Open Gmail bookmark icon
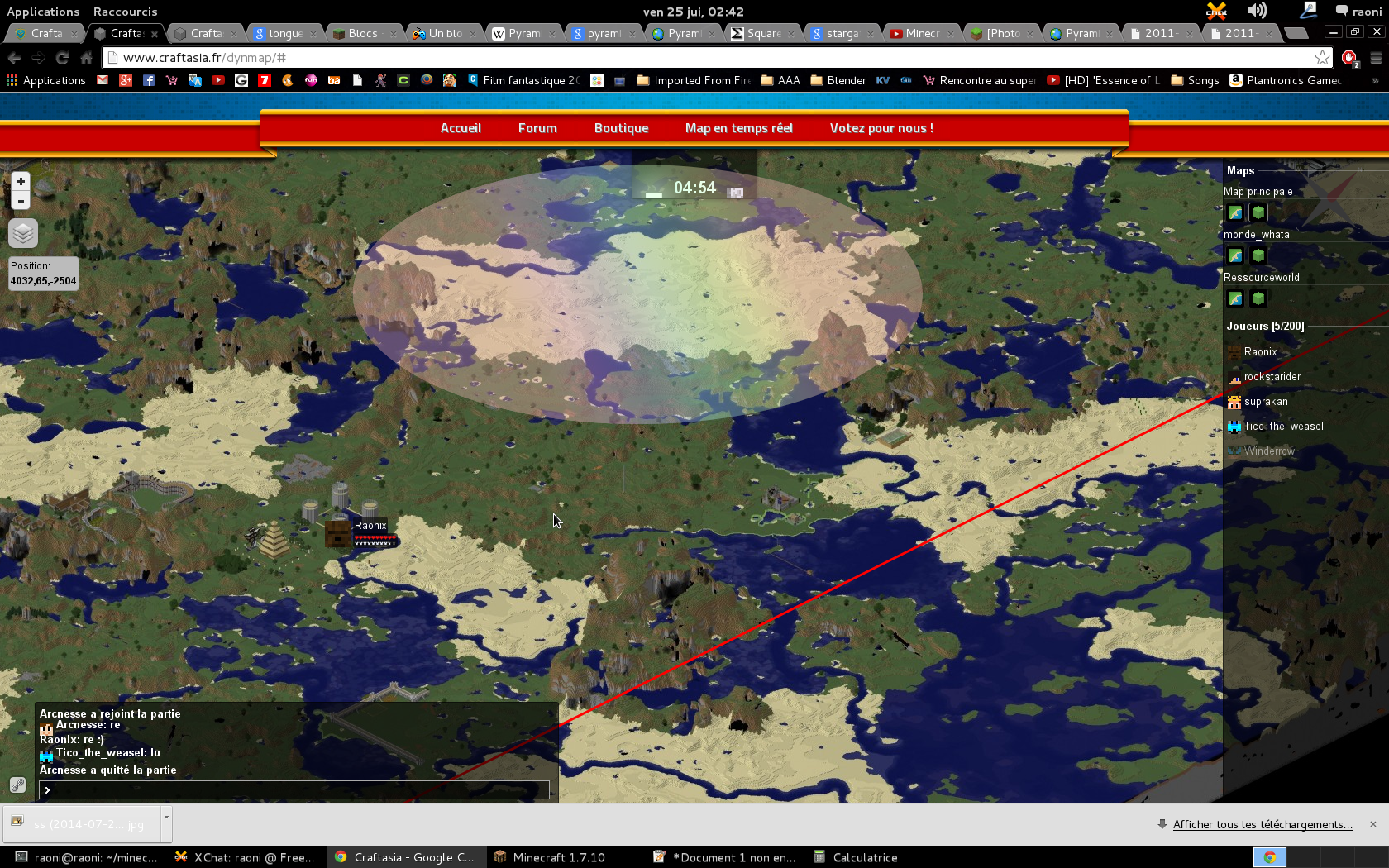Image resolution: width=1389 pixels, height=868 pixels. 103,80
